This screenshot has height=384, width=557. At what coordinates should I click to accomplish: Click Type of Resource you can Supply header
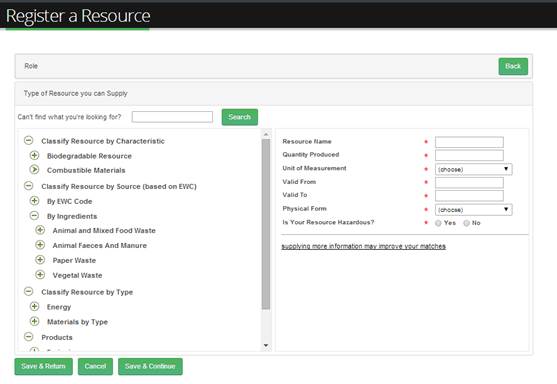274,94
